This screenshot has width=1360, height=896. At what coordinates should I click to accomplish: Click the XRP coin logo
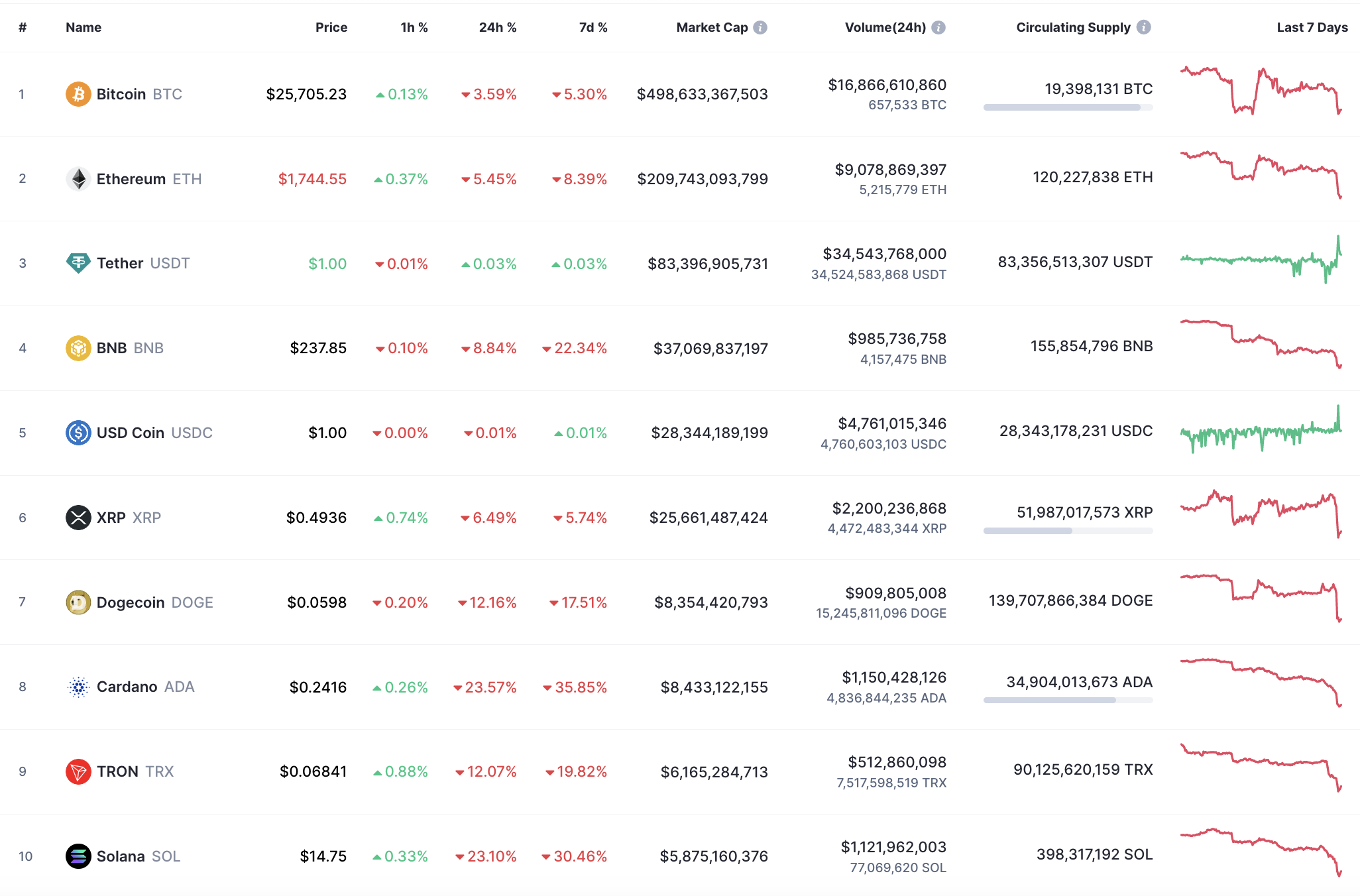click(78, 518)
